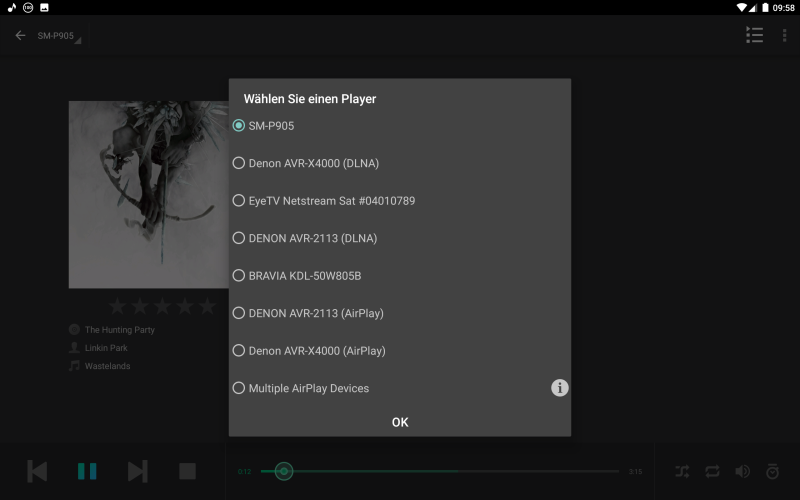Click the music note status bar icon
The width and height of the screenshot is (800, 500).
[12, 7]
